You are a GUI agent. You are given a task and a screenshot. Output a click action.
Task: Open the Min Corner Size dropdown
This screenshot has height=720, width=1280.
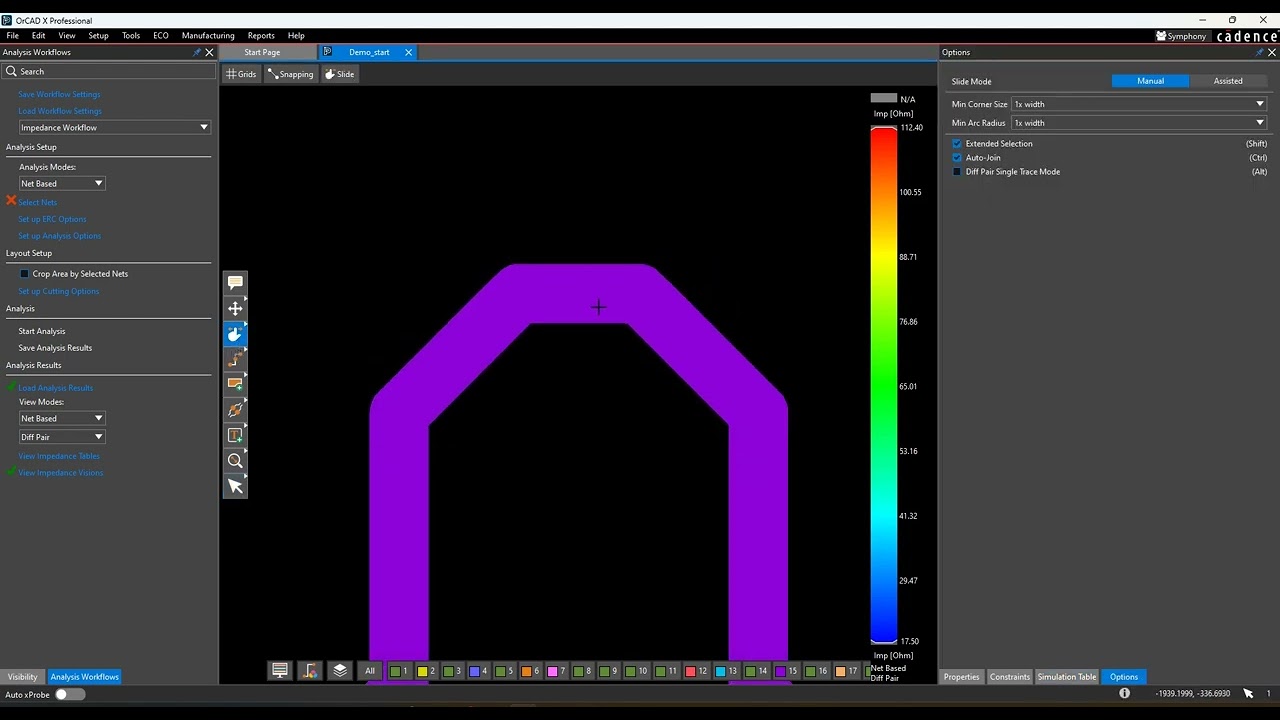(x=1139, y=104)
